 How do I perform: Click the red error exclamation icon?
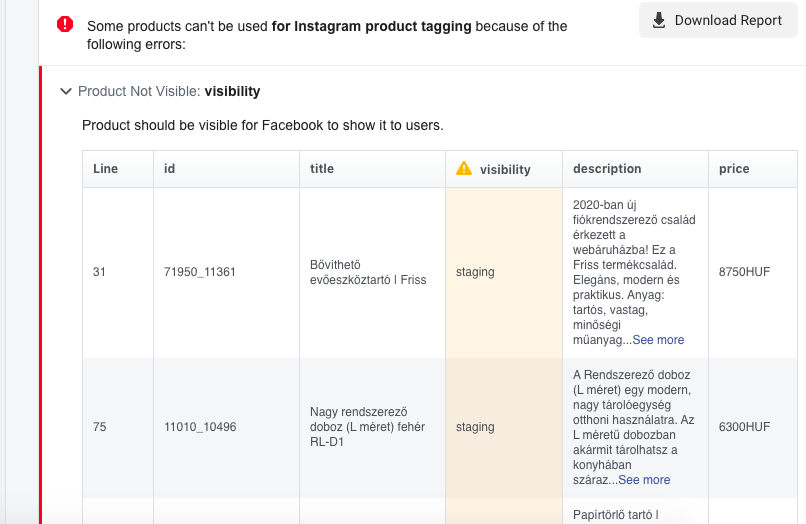click(x=65, y=24)
